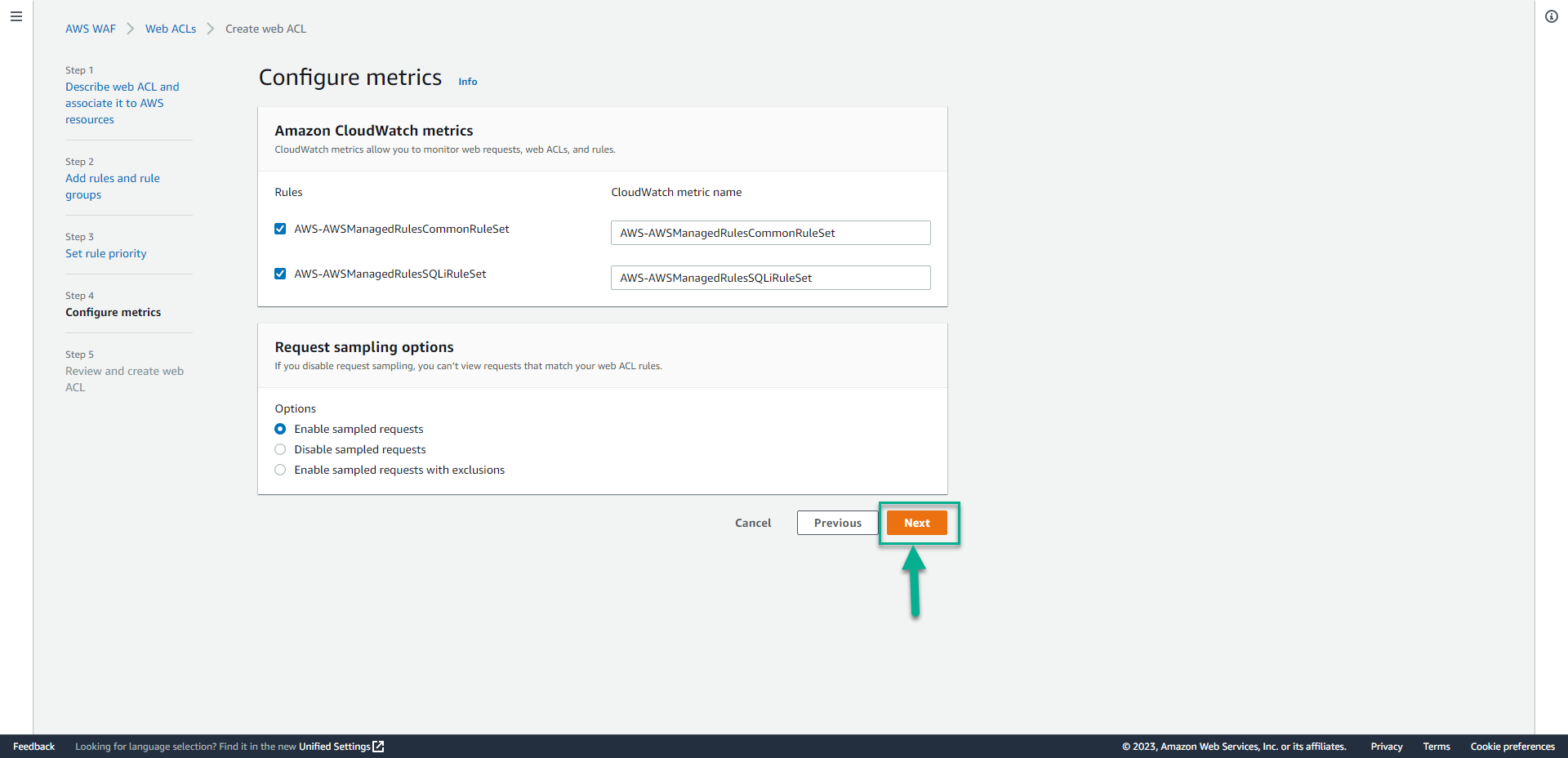Click the external link icon beside Unified Settings
1568x758 pixels.
click(x=378, y=746)
